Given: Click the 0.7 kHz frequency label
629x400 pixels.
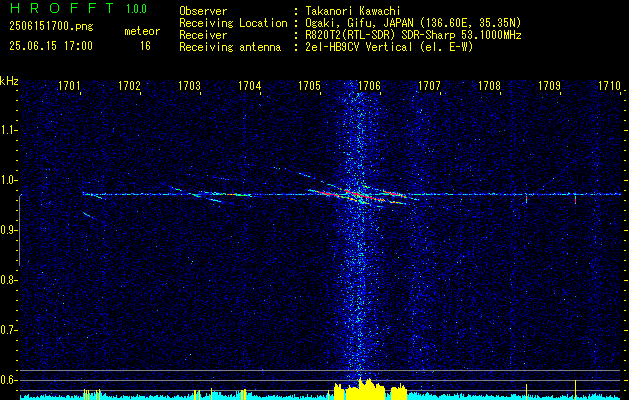Looking at the screenshot, I should pyautogui.click(x=9, y=330).
